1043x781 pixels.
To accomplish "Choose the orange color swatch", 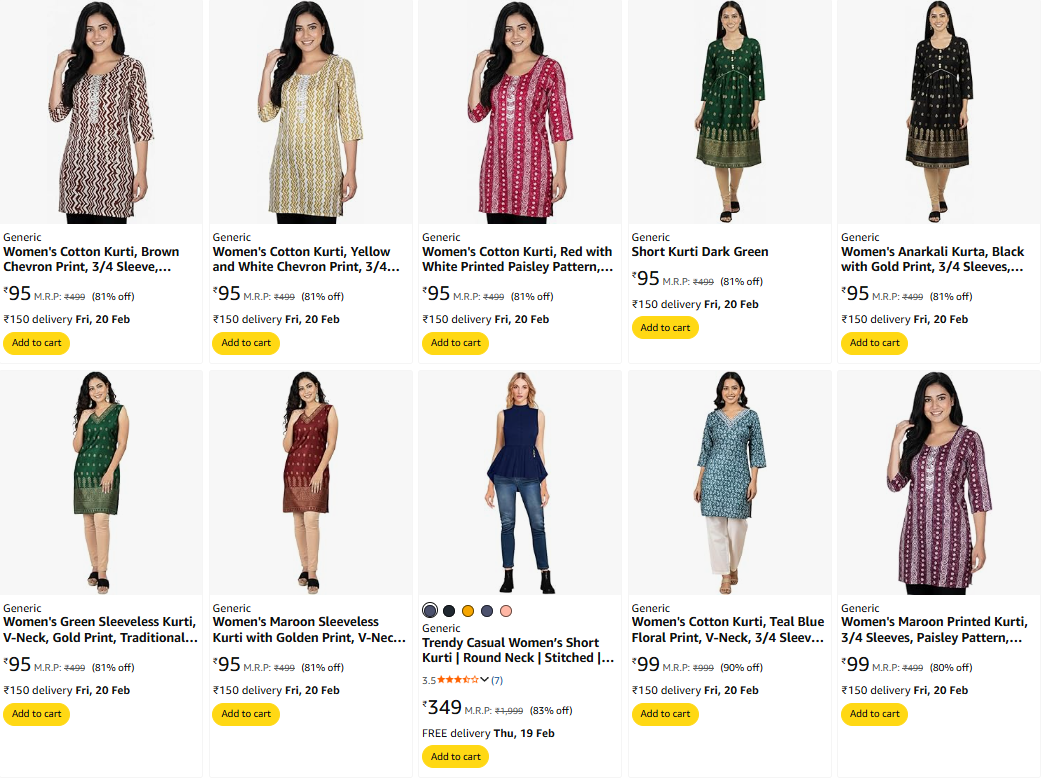I will coord(468,611).
